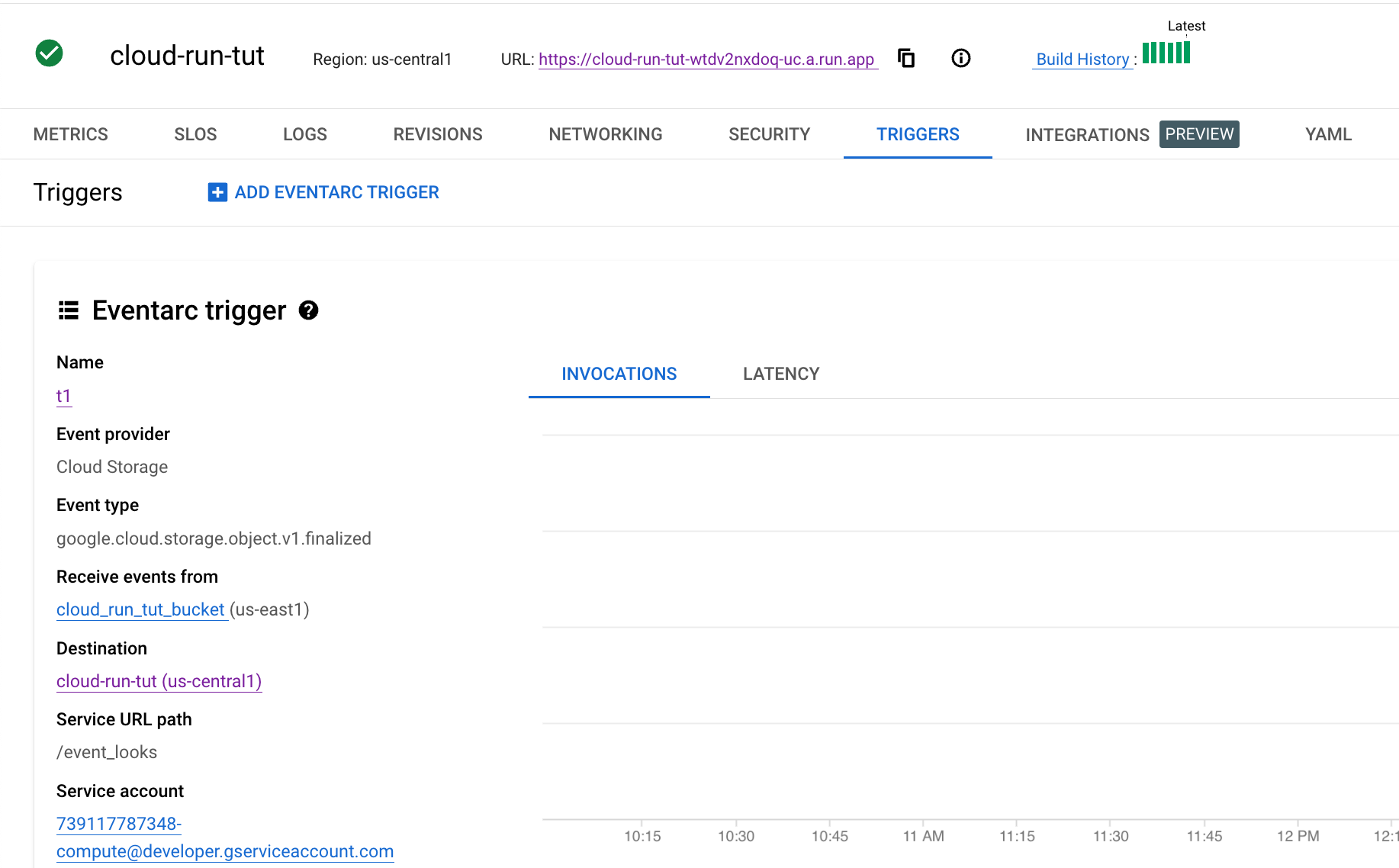Click the Eventarc trigger help question icon
Viewport: 1399px width, 868px height.
pos(308,310)
